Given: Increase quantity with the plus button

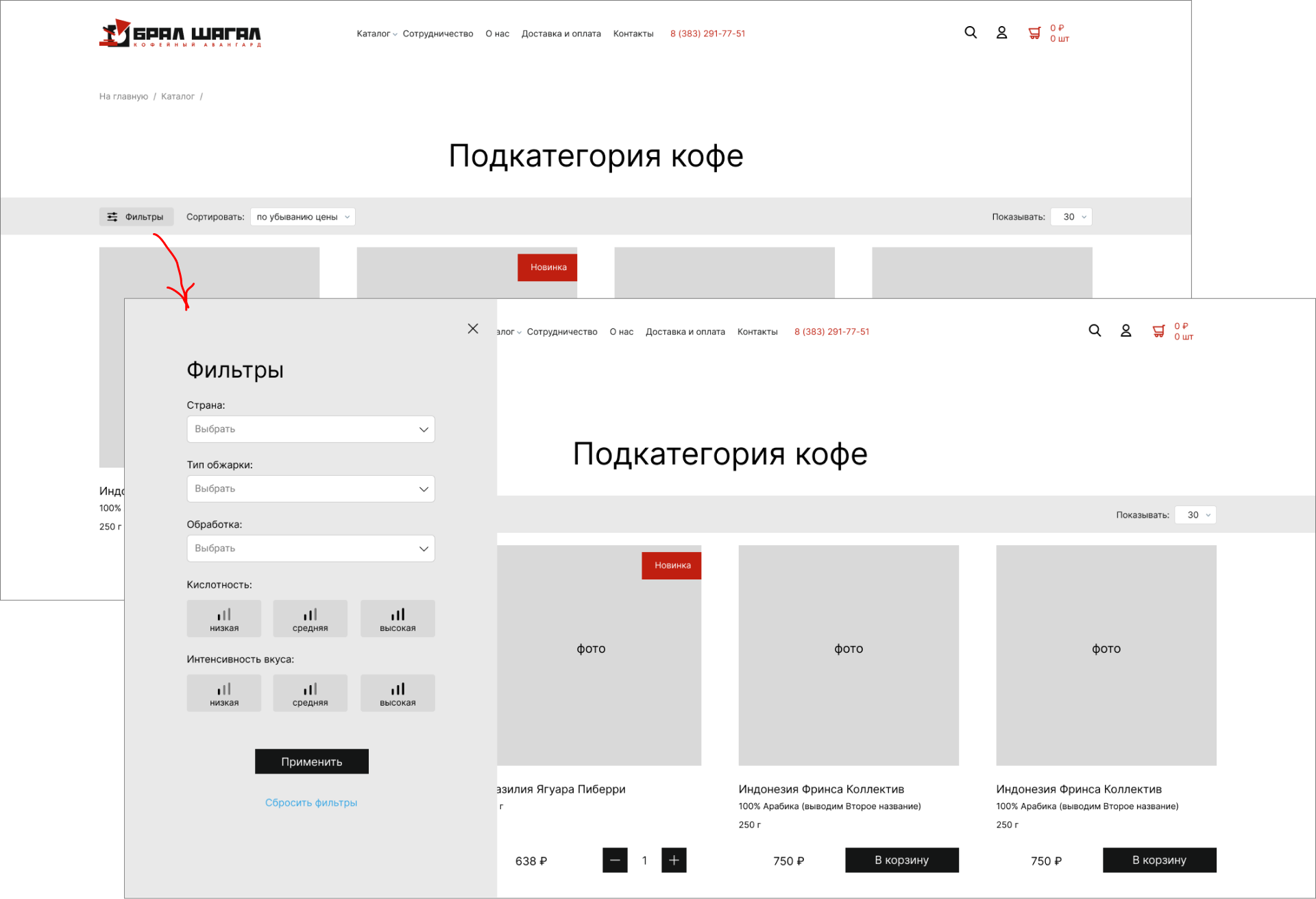Looking at the screenshot, I should tap(674, 860).
